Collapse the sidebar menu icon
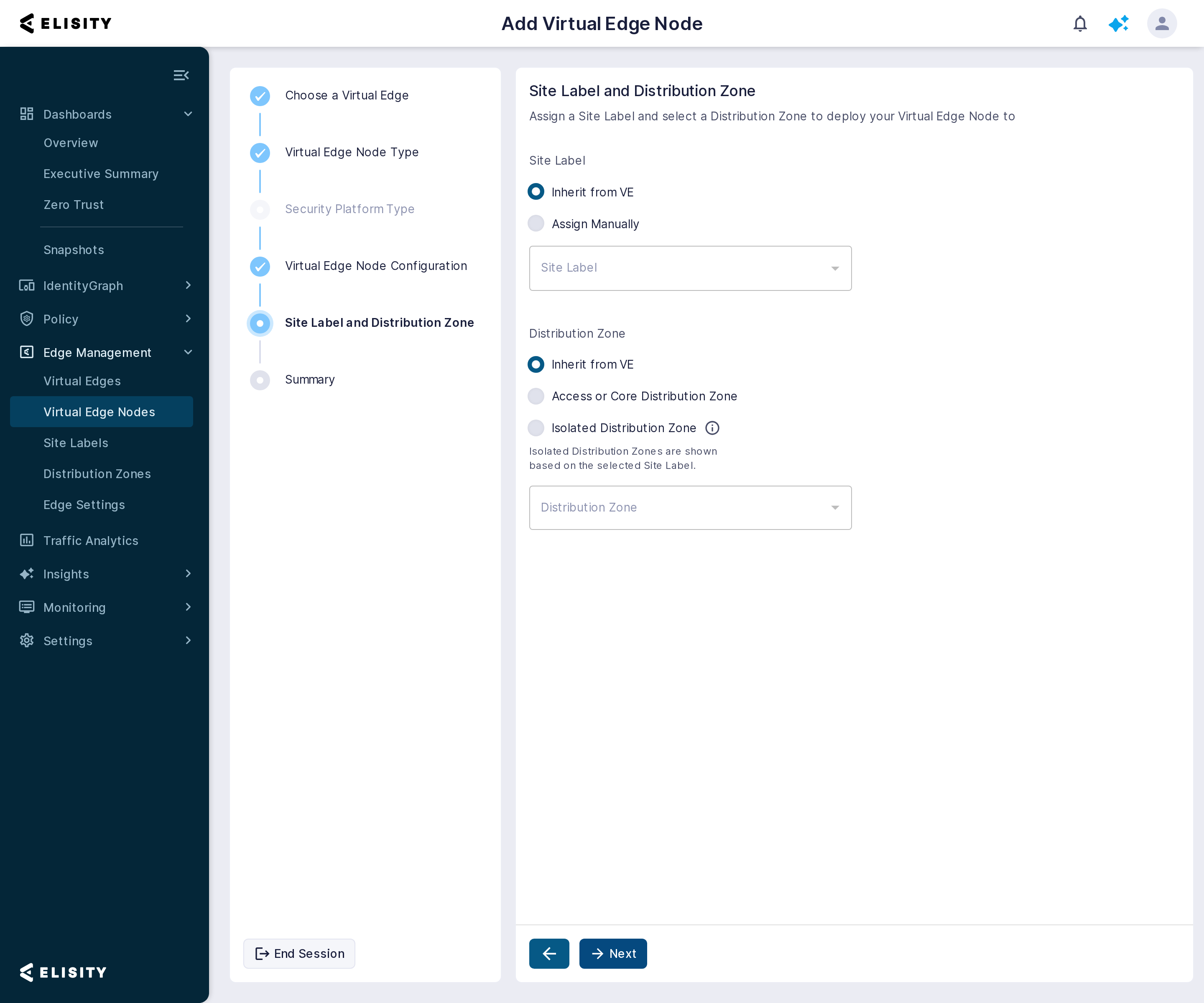This screenshot has width=1204, height=1003. coord(181,75)
